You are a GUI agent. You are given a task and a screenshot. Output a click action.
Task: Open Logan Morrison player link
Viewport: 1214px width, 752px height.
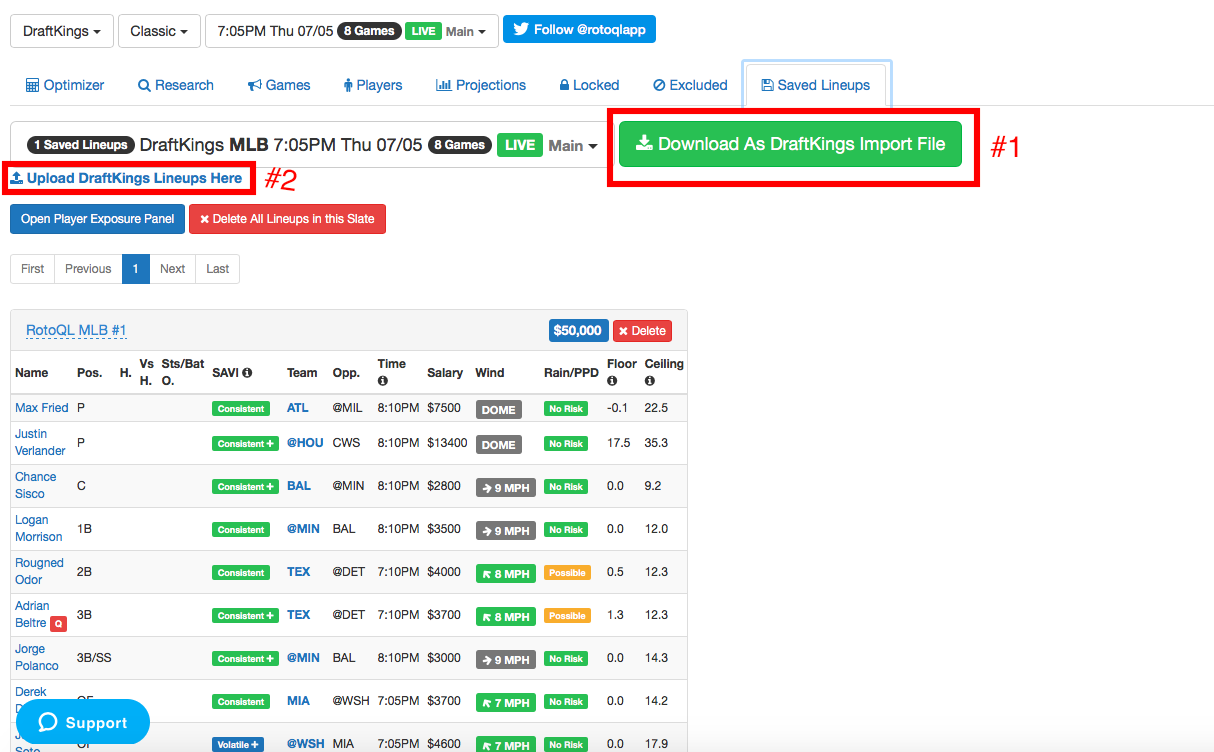pos(39,528)
